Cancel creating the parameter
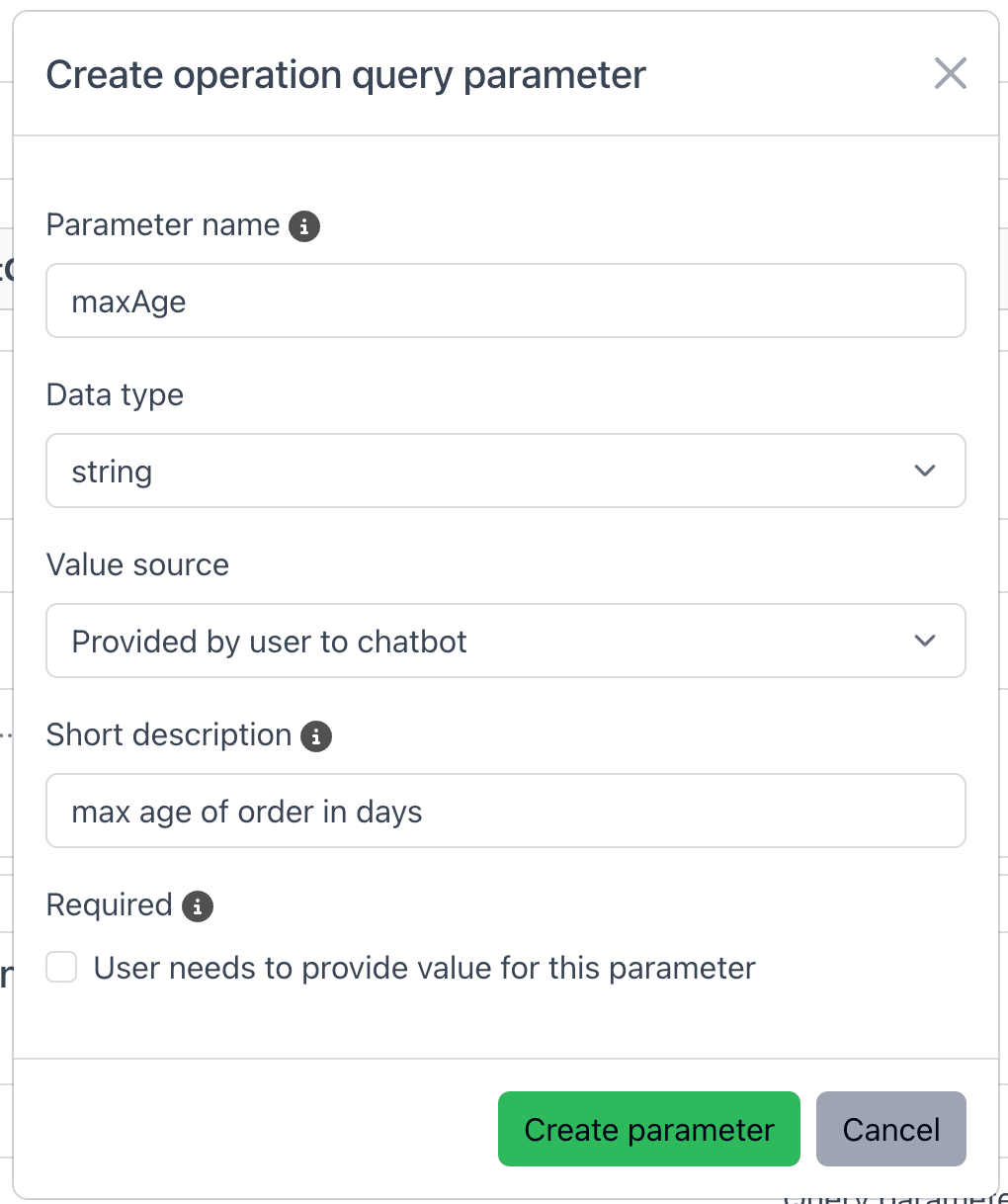Viewport: 1008px width, 1204px height. point(890,1129)
